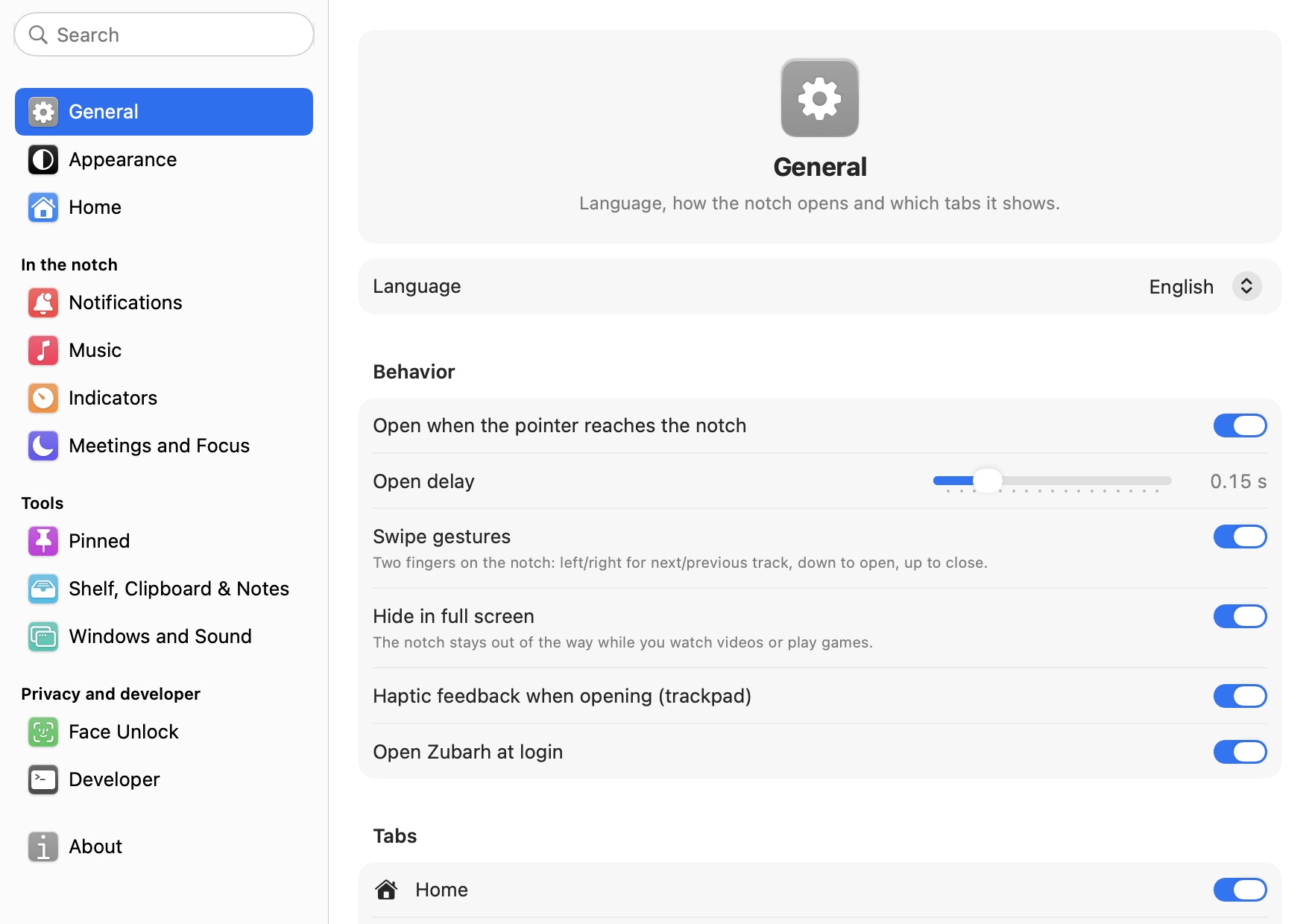1312x924 pixels.
Task: Open Shelf, Clipboard & Notes section
Action: coord(164,589)
